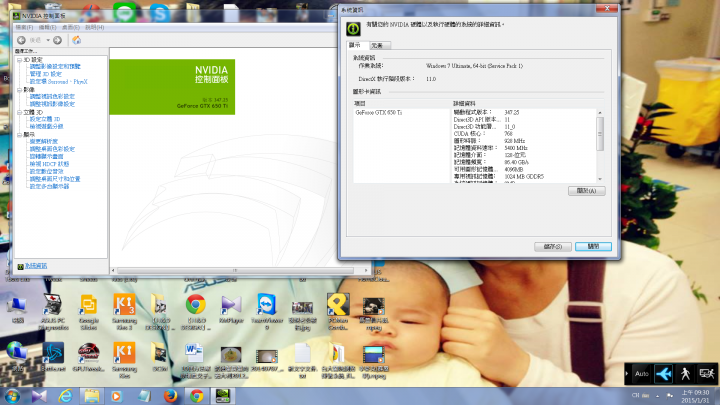Open File Explorer from taskbar

click(x=91, y=396)
